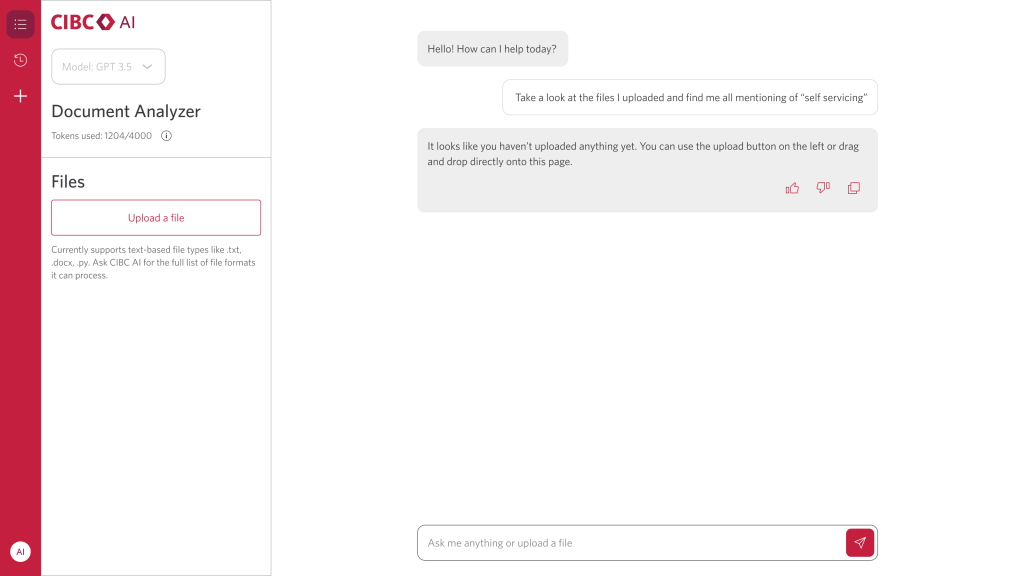This screenshot has width=1024, height=576.
Task: Give thumbs down to the response
Action: pos(823,188)
